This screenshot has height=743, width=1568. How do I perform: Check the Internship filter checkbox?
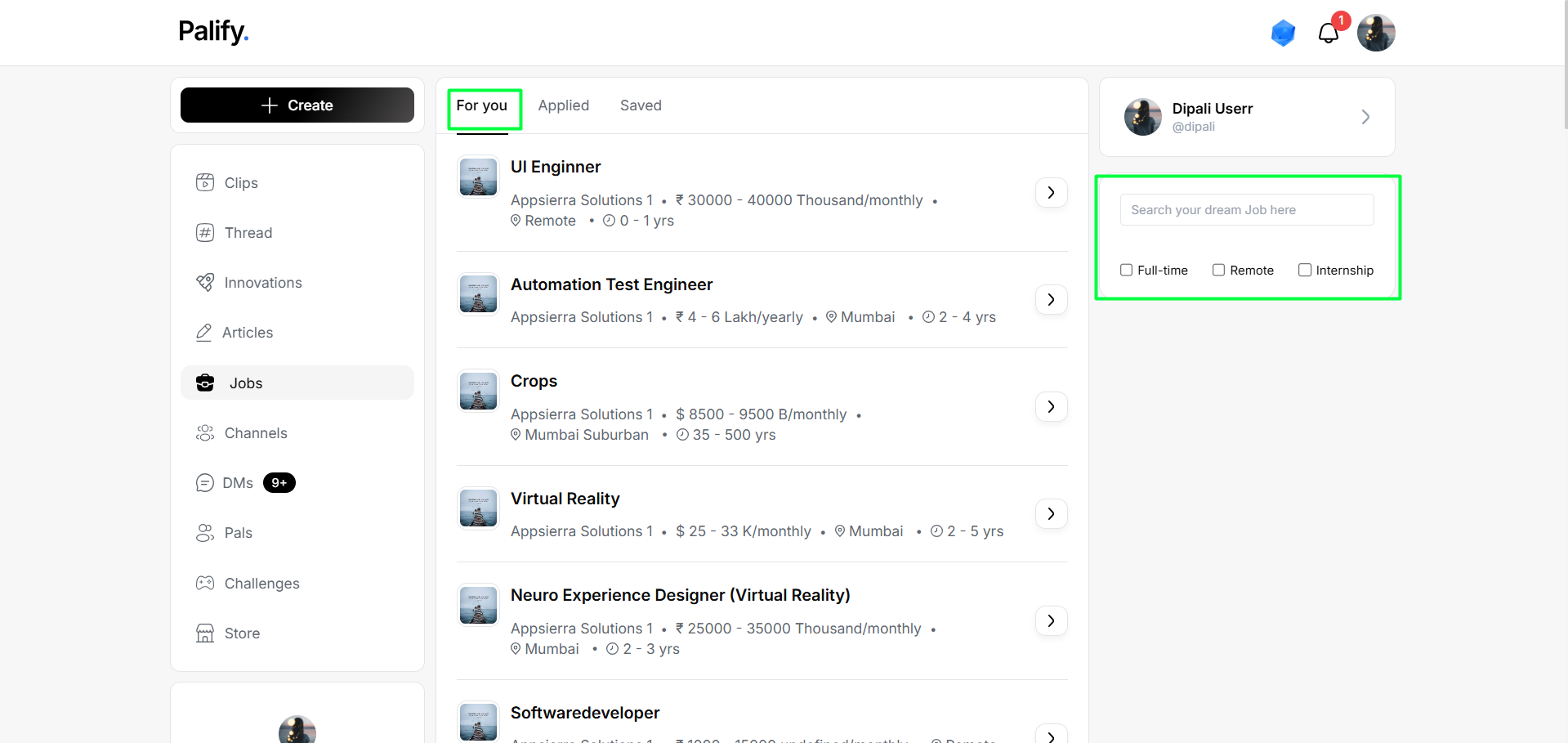(1305, 270)
